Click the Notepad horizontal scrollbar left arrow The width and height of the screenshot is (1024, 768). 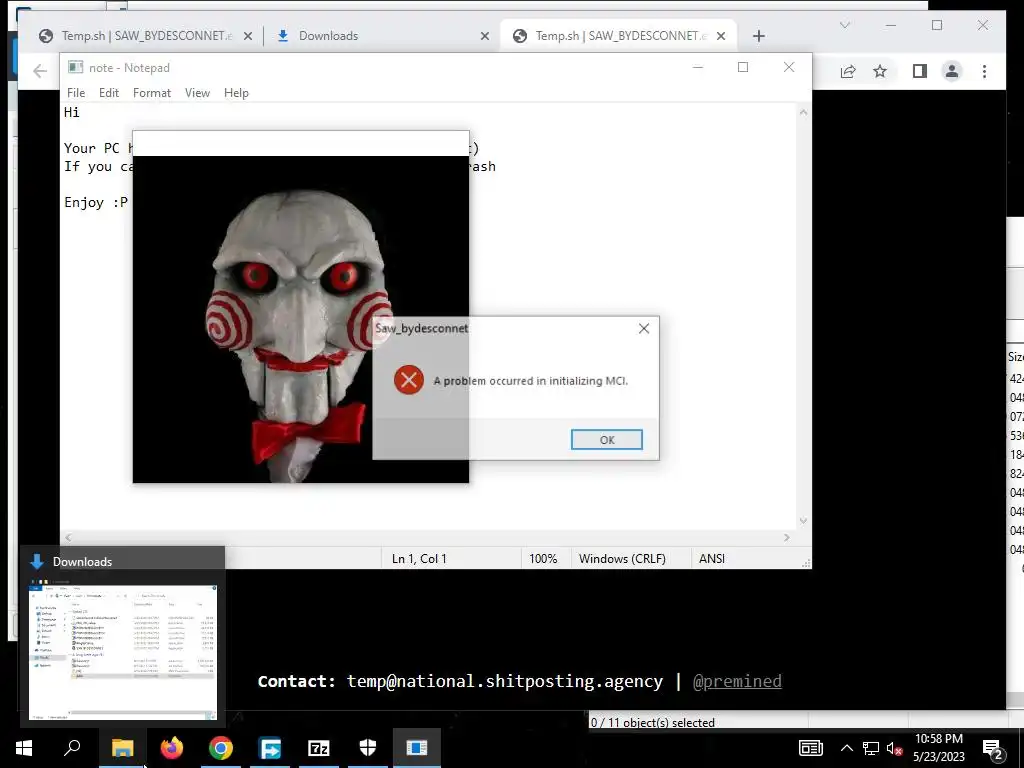[x=69, y=537]
